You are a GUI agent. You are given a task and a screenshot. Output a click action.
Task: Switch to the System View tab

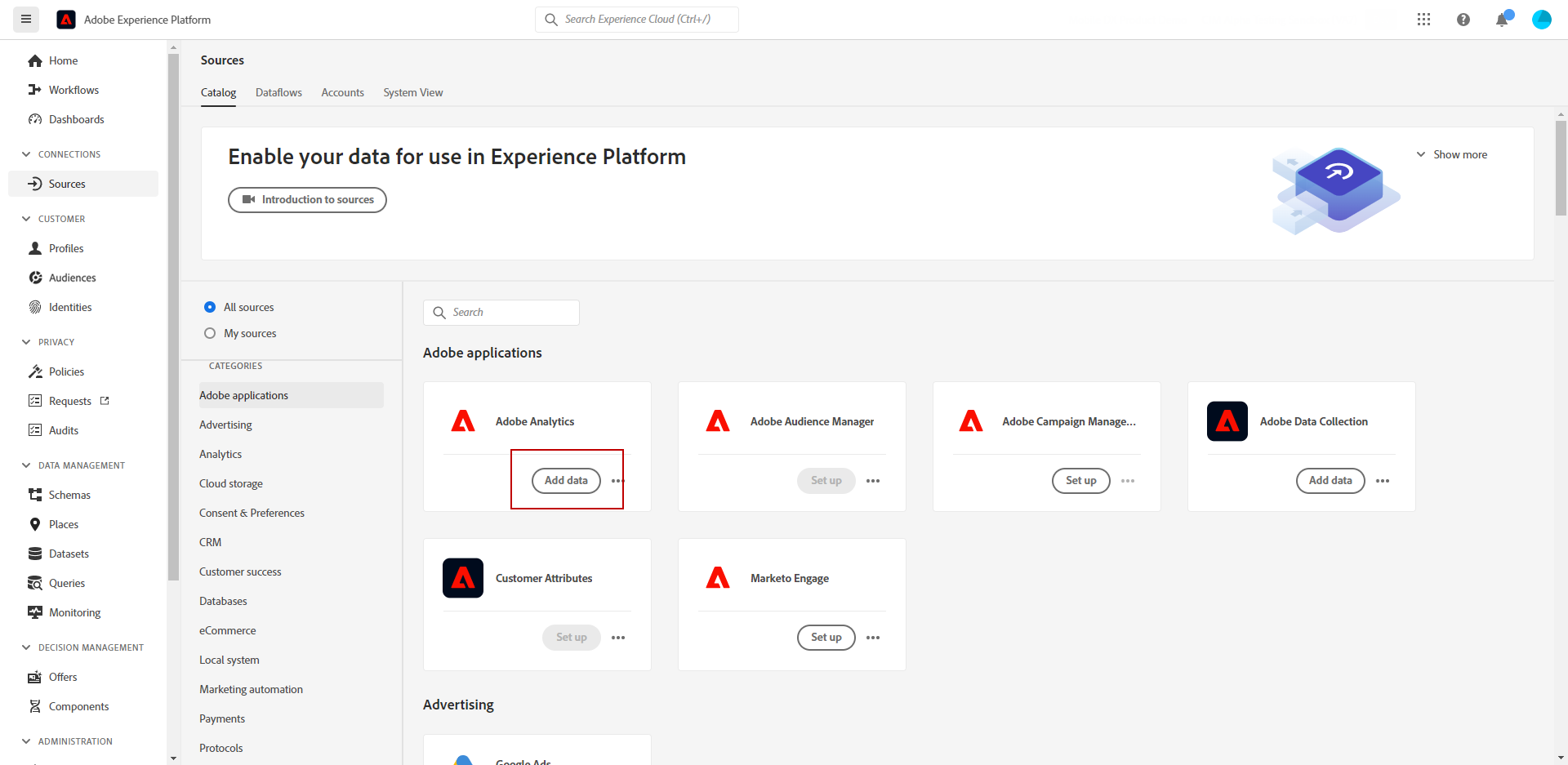coord(413,92)
